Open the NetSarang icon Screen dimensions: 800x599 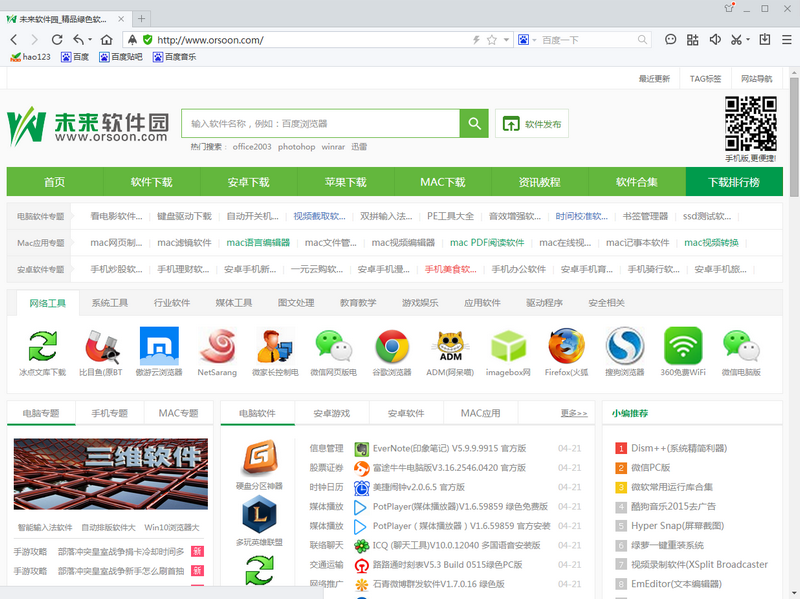click(217, 346)
